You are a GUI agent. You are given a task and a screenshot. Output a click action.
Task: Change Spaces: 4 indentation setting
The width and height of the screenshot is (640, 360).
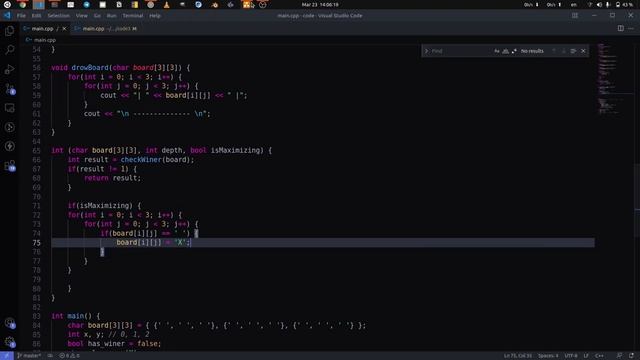(548, 356)
